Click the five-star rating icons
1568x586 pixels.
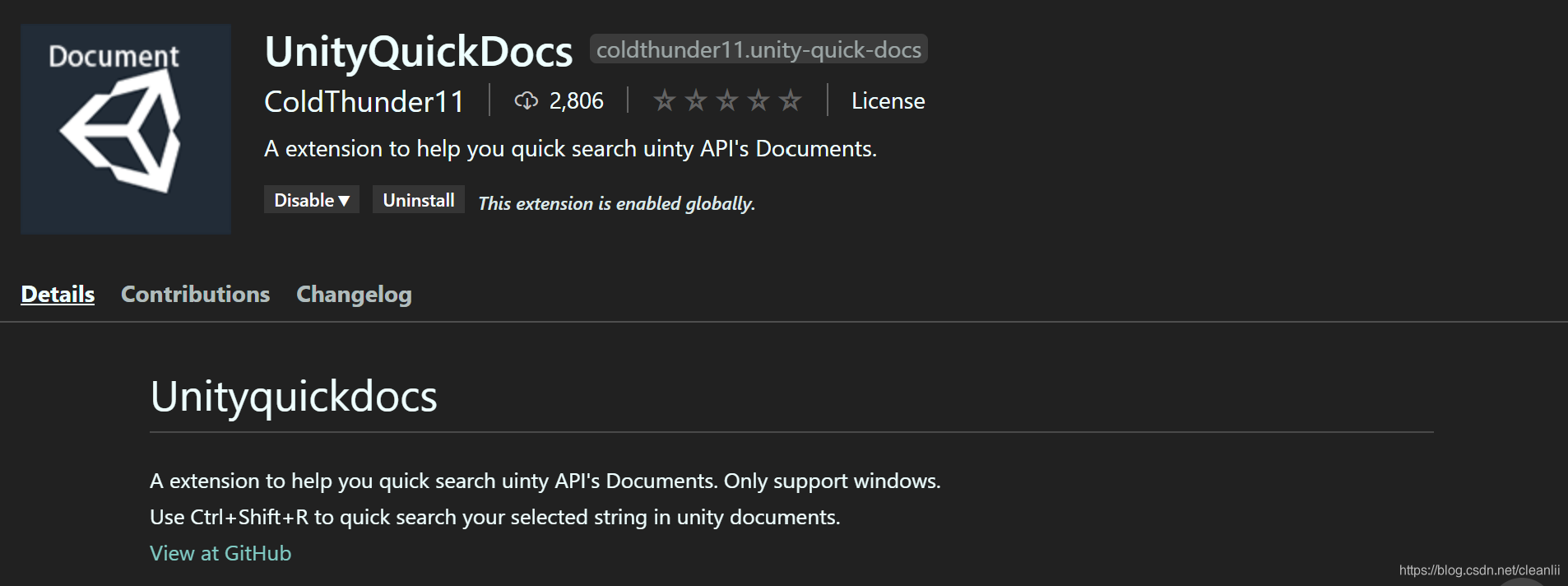(727, 100)
